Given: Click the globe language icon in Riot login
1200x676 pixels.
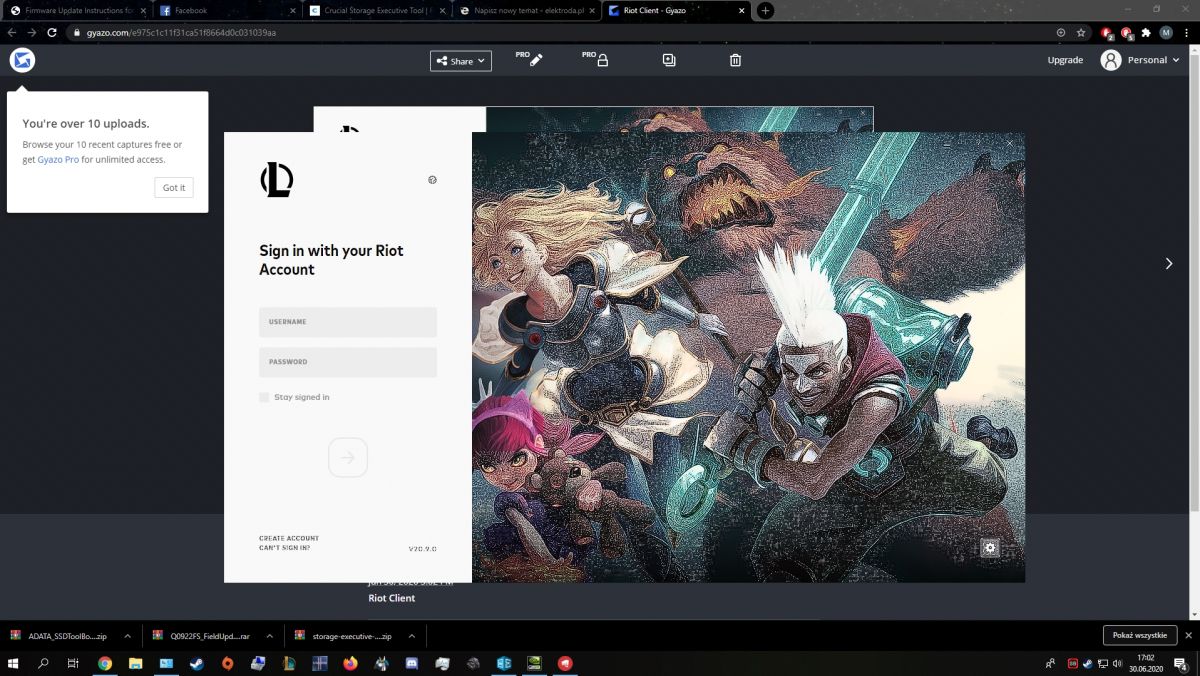Looking at the screenshot, I should (x=432, y=180).
